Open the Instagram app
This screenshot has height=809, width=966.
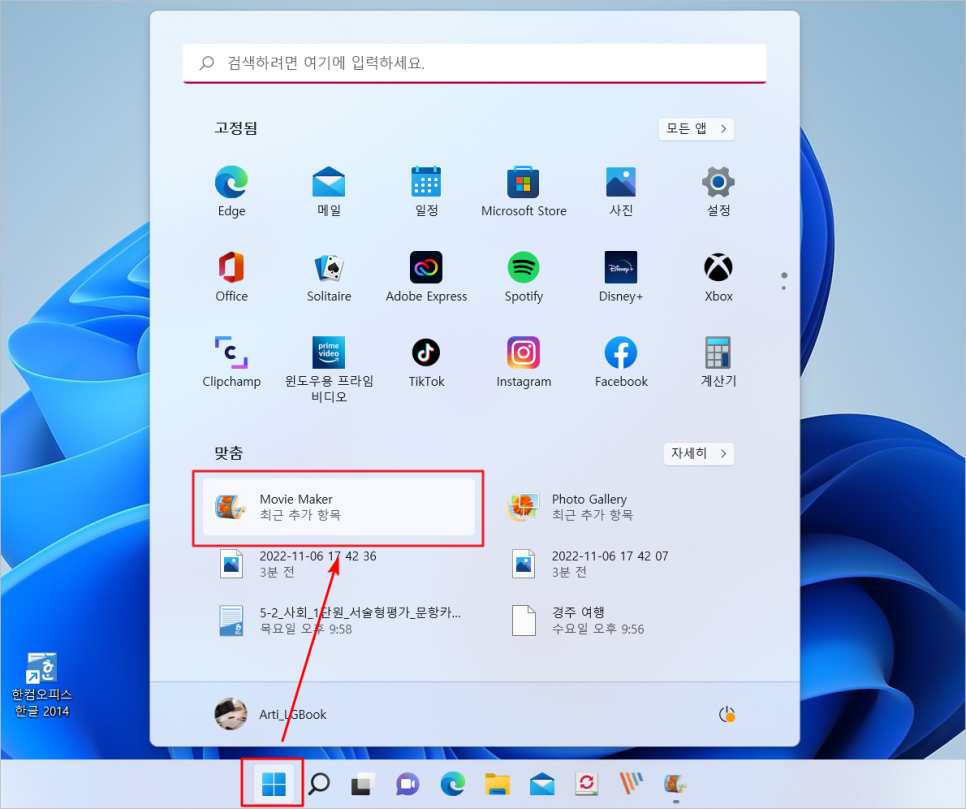click(x=524, y=362)
